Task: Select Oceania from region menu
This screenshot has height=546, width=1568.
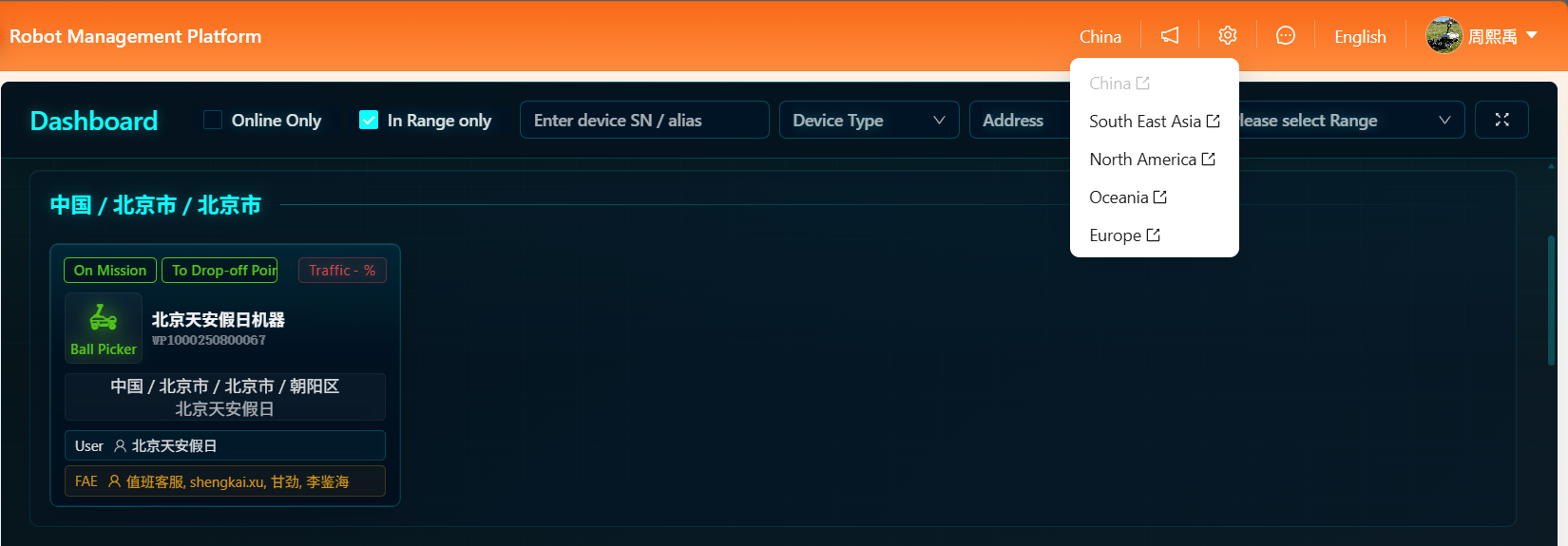Action: coord(1155,197)
